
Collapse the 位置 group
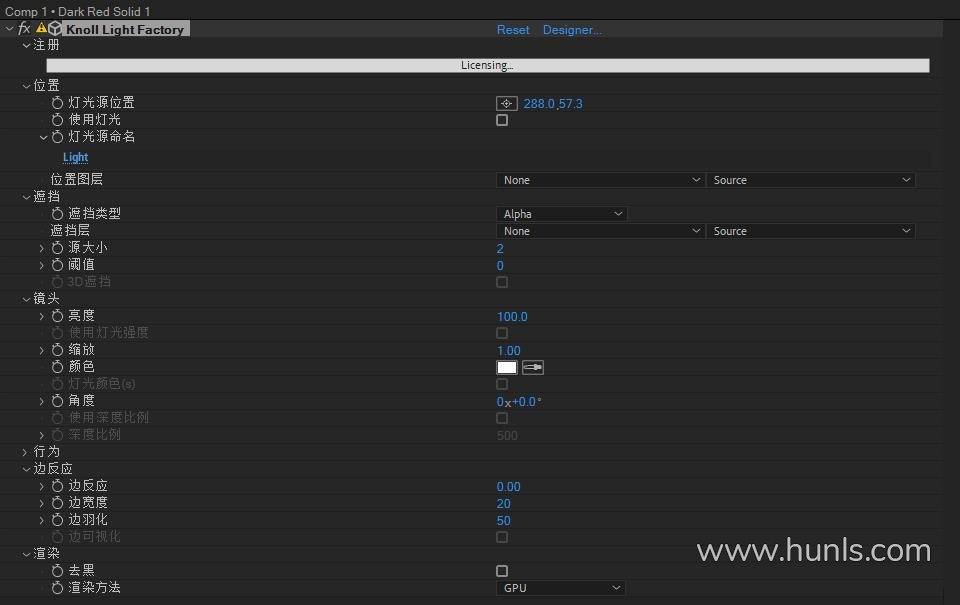pyautogui.click(x=26, y=86)
